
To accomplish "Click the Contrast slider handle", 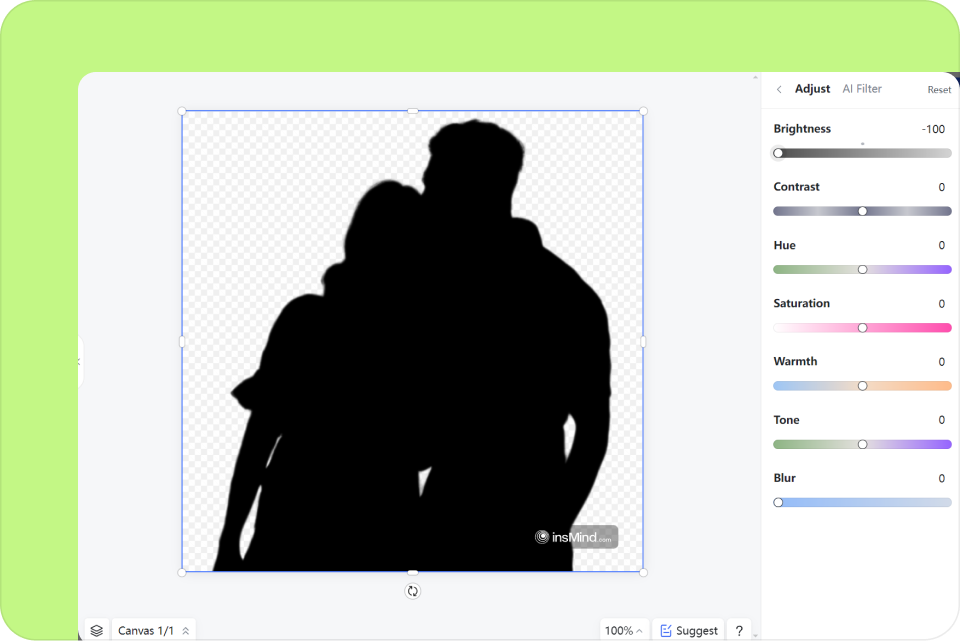I will [x=862, y=211].
